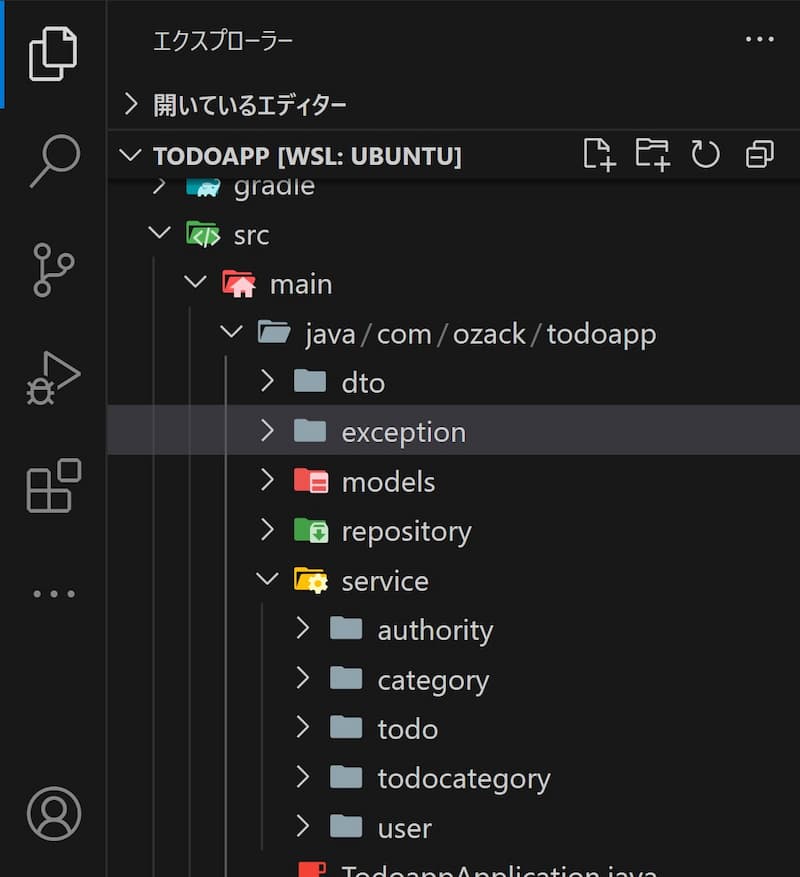
Task: Click the repository folder icon
Action: (311, 531)
